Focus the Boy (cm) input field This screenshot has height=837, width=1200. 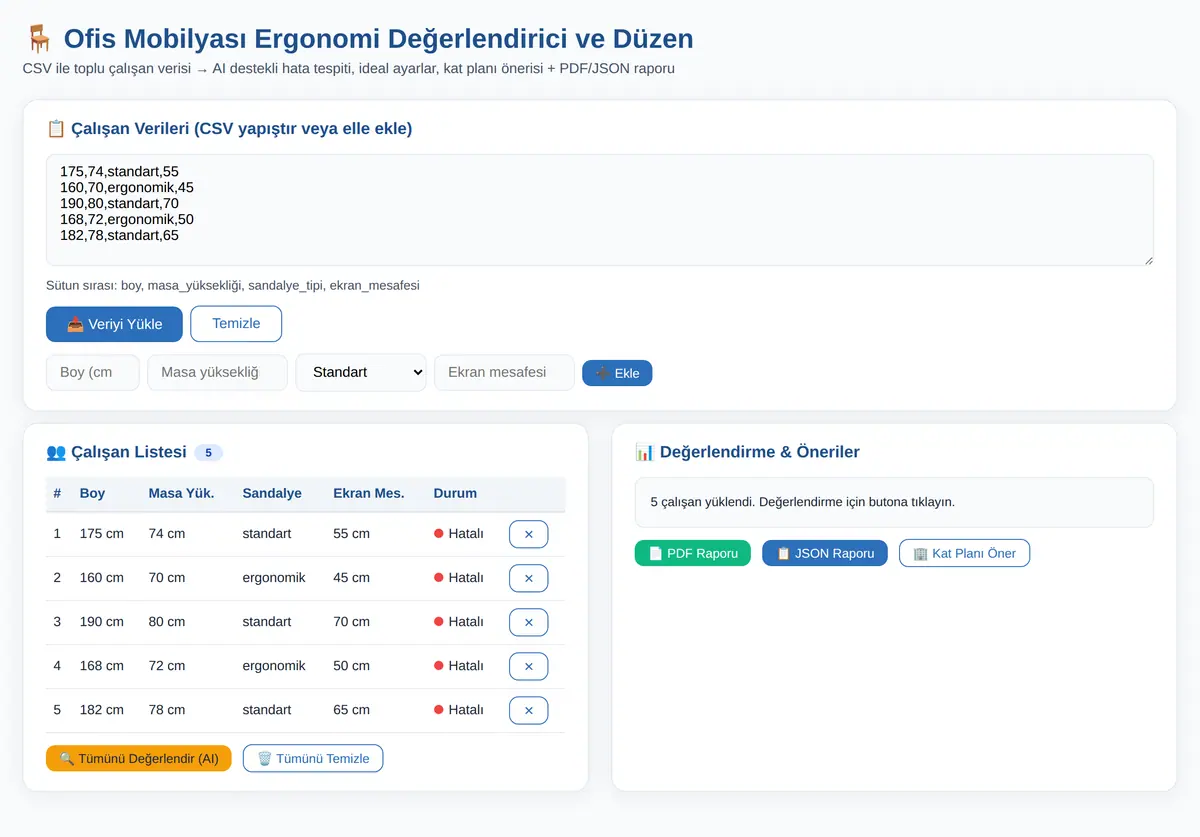click(x=93, y=372)
